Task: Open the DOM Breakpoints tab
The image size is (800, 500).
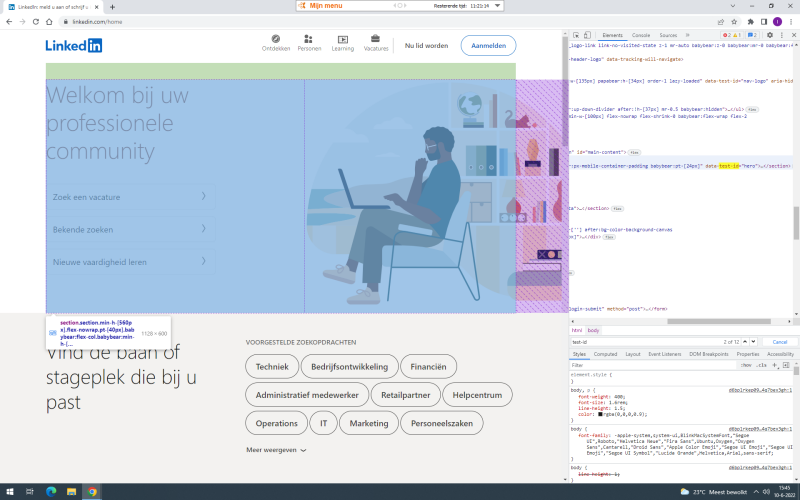Action: [x=709, y=354]
